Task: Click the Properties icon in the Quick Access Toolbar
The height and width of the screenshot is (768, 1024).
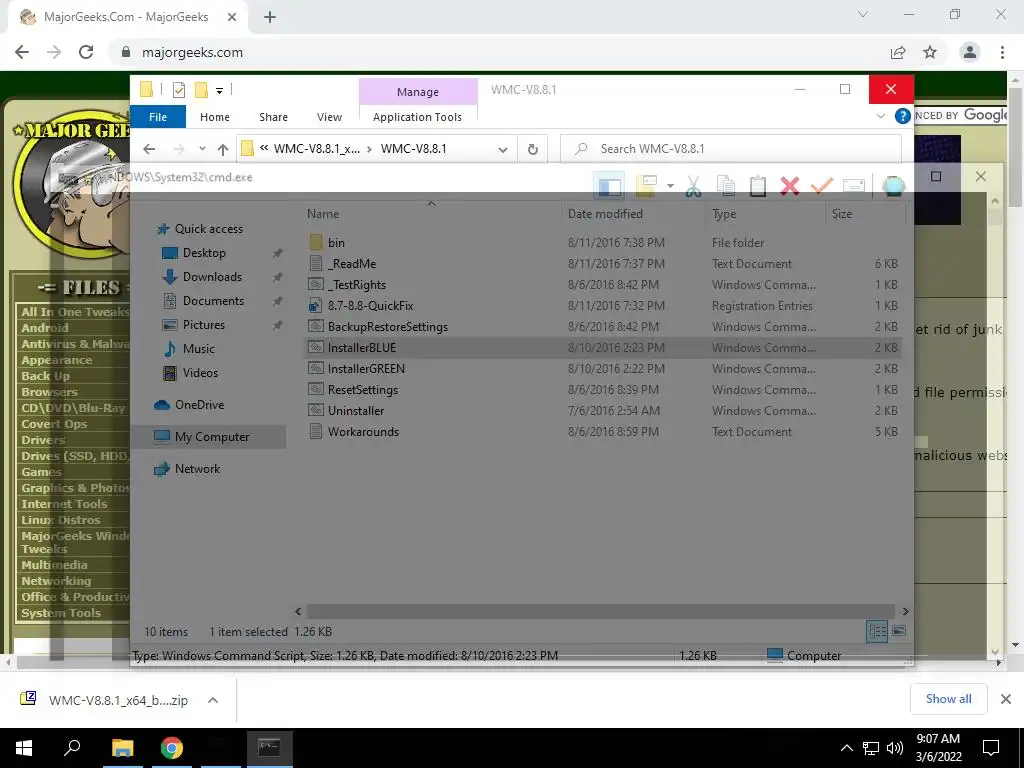Action: (178, 89)
